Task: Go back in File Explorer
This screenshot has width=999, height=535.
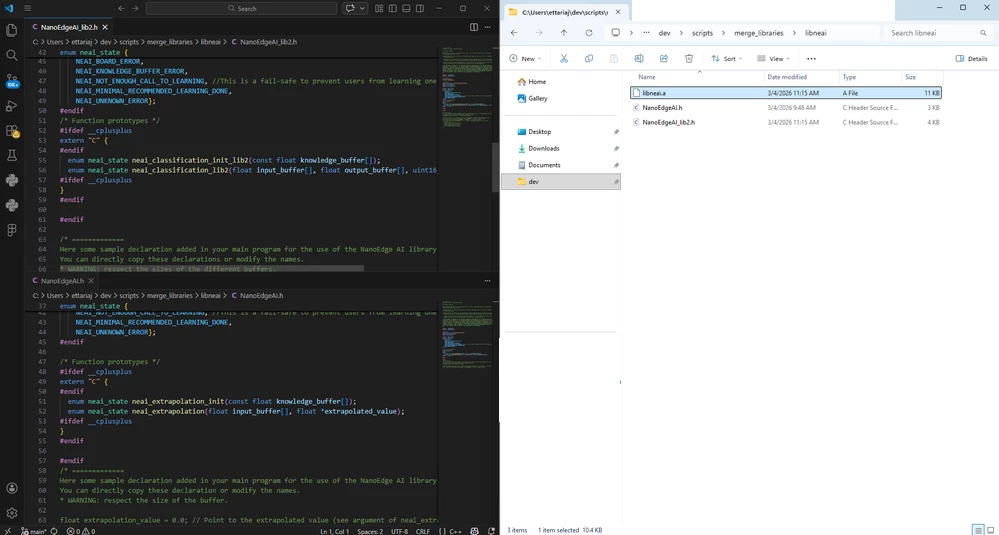Action: [x=514, y=32]
